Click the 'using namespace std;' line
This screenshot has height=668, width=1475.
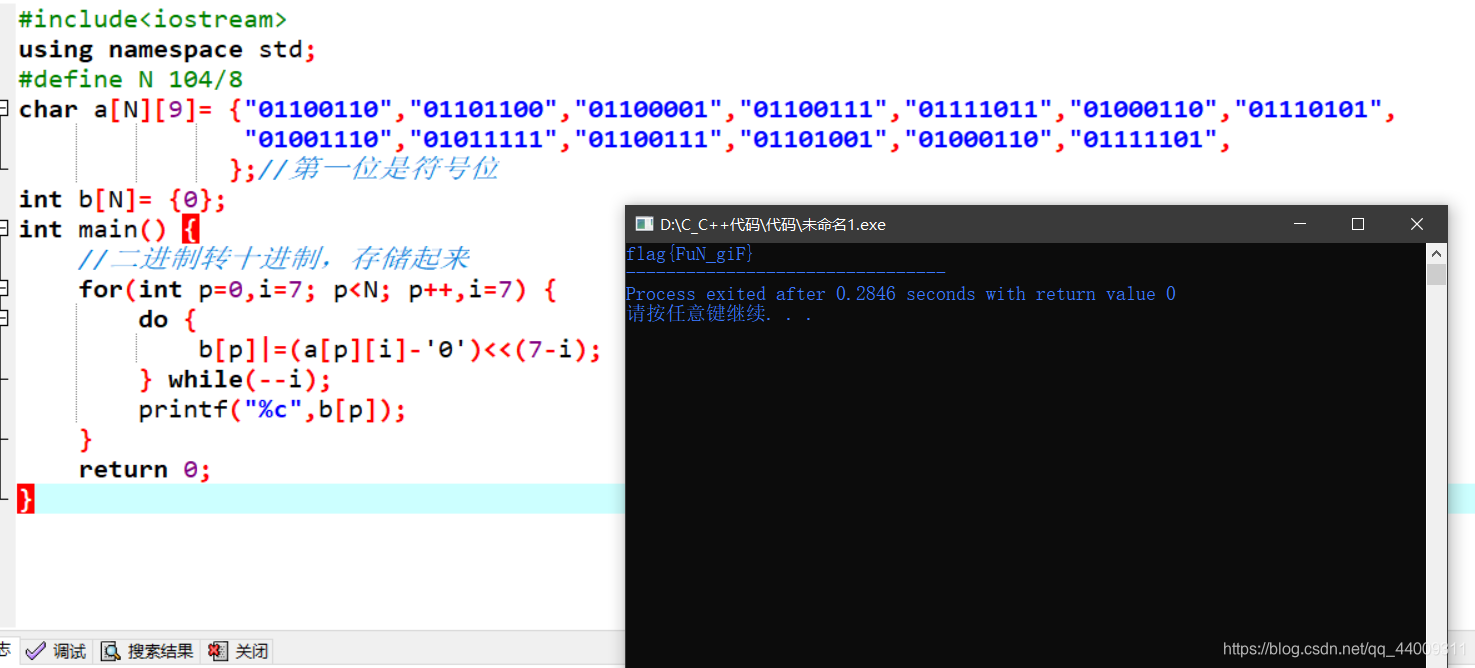(167, 49)
